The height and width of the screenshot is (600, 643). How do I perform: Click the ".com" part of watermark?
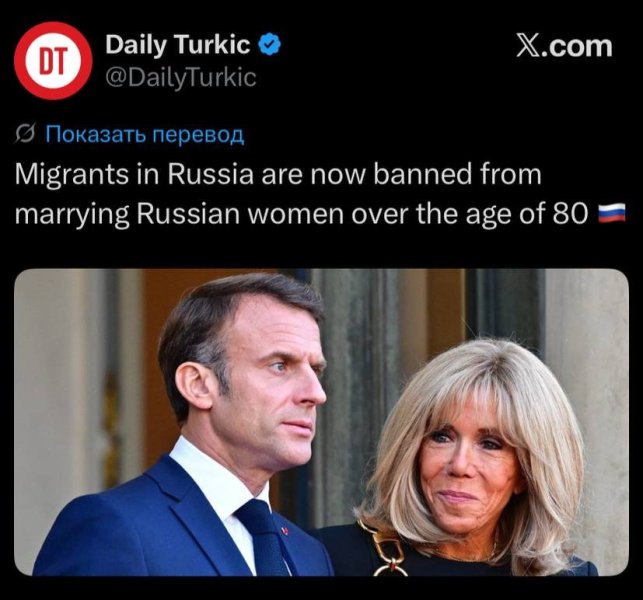click(579, 47)
